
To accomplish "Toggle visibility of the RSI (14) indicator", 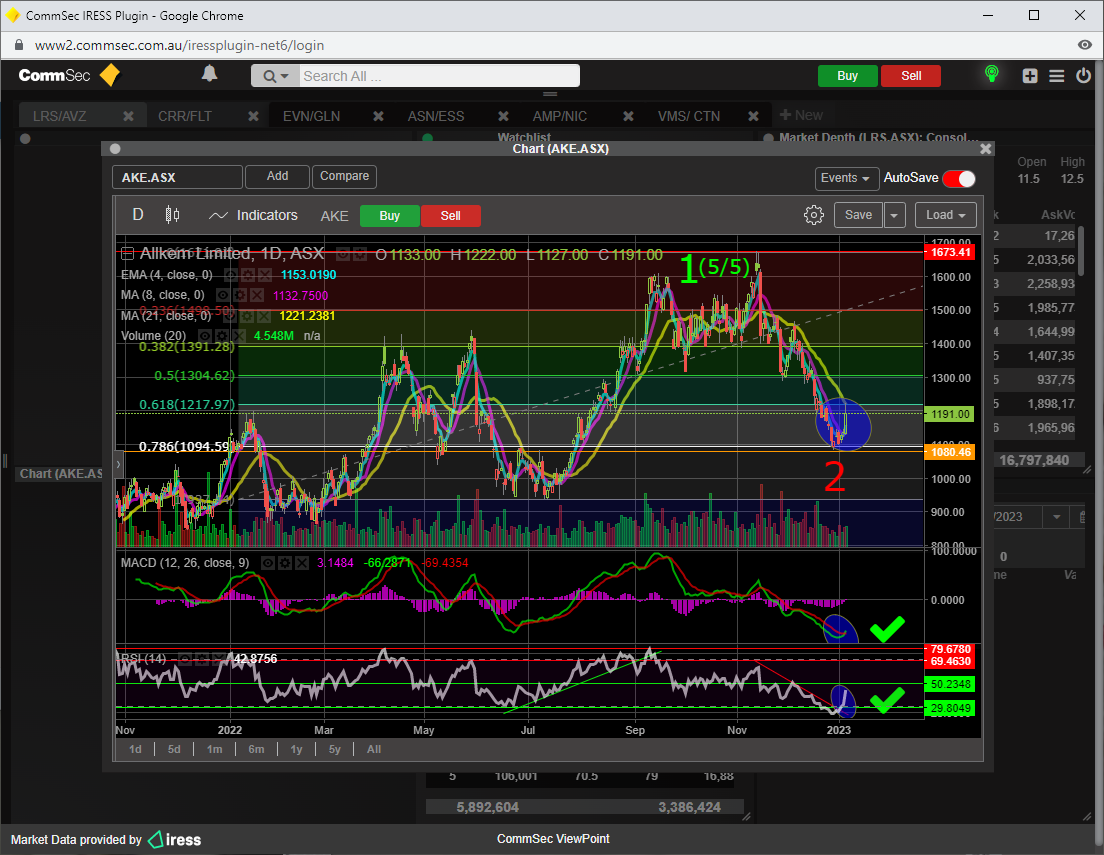I will click(x=184, y=659).
